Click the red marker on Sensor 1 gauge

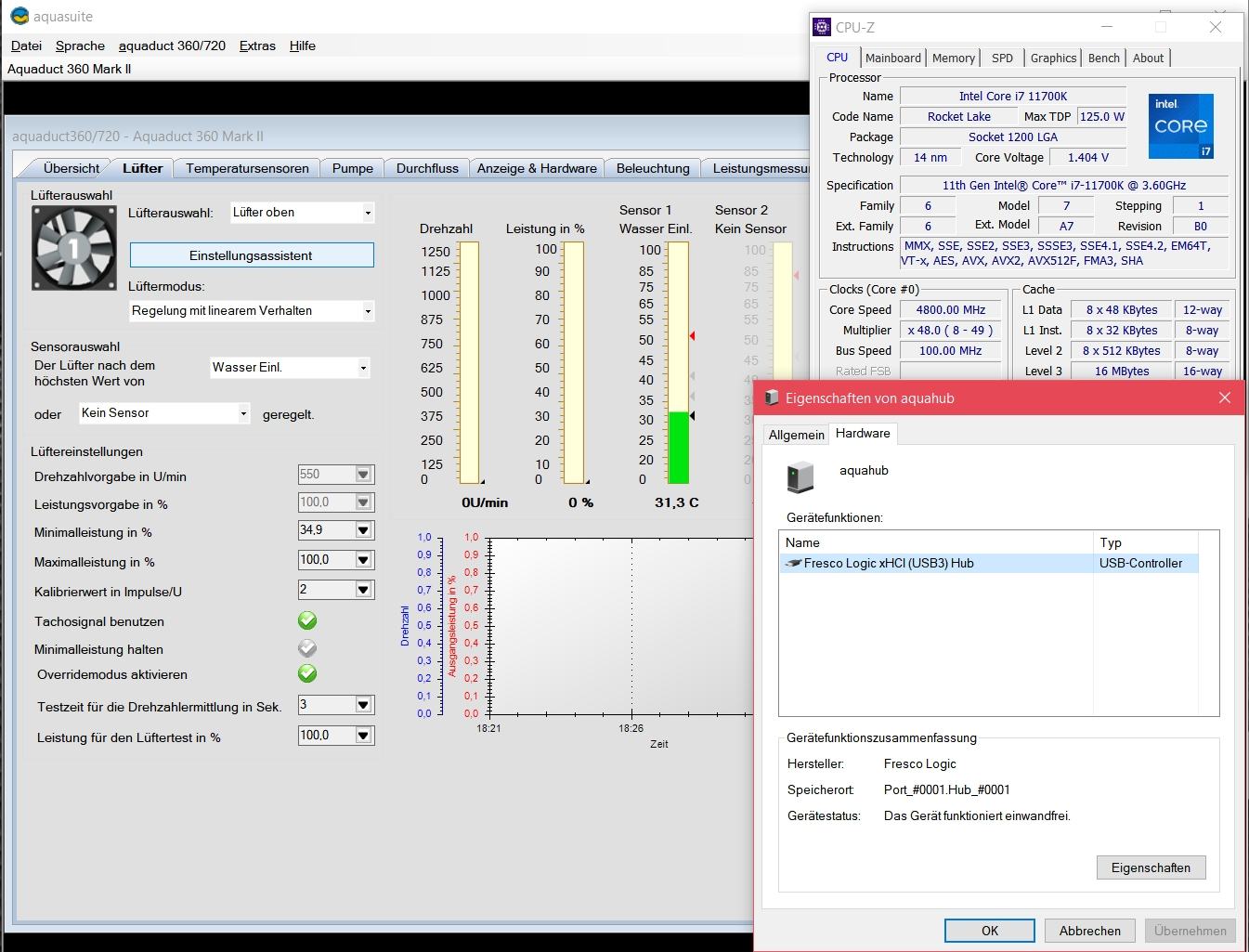[x=692, y=335]
